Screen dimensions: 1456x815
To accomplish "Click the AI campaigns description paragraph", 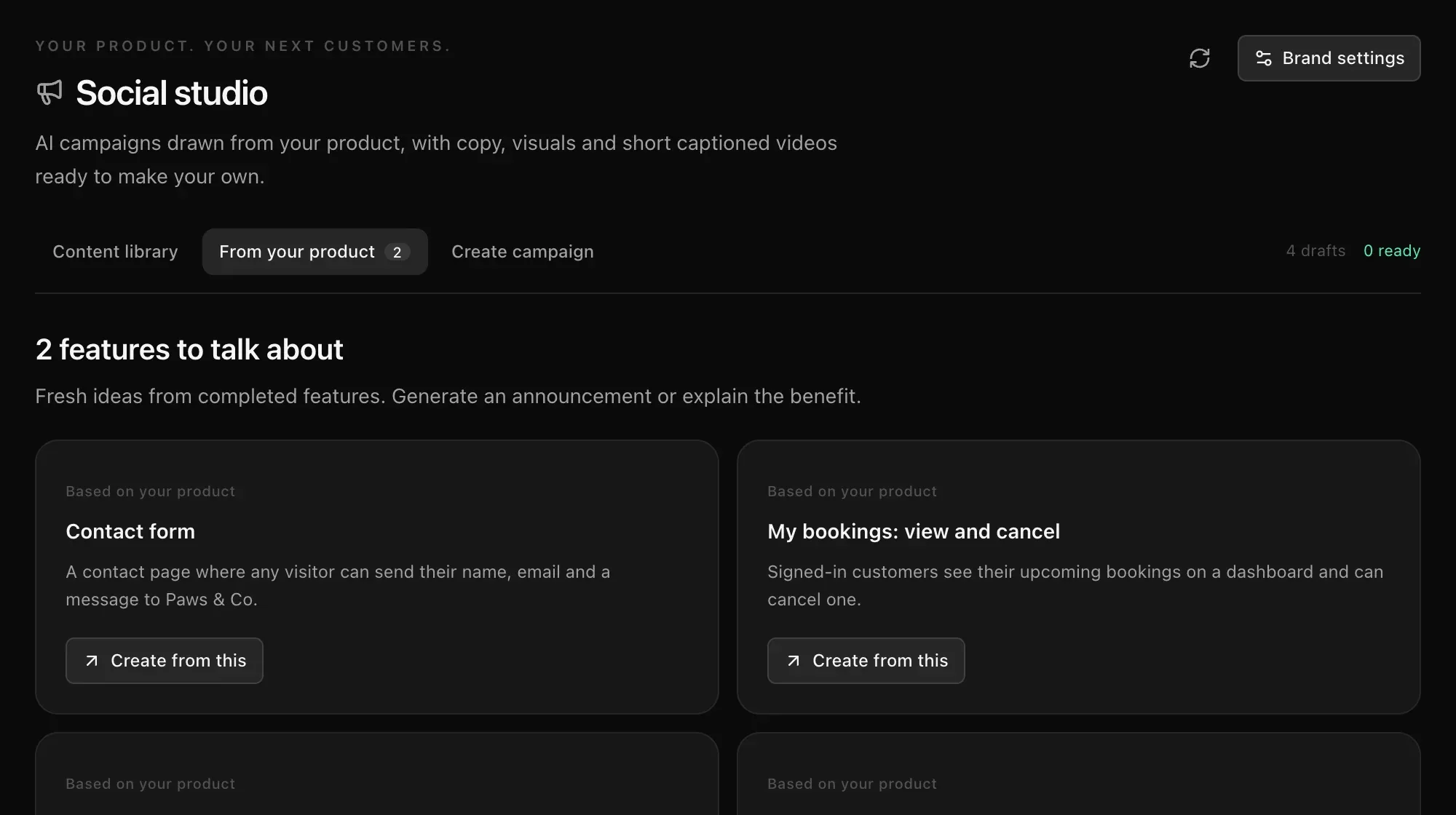I will pyautogui.click(x=436, y=159).
